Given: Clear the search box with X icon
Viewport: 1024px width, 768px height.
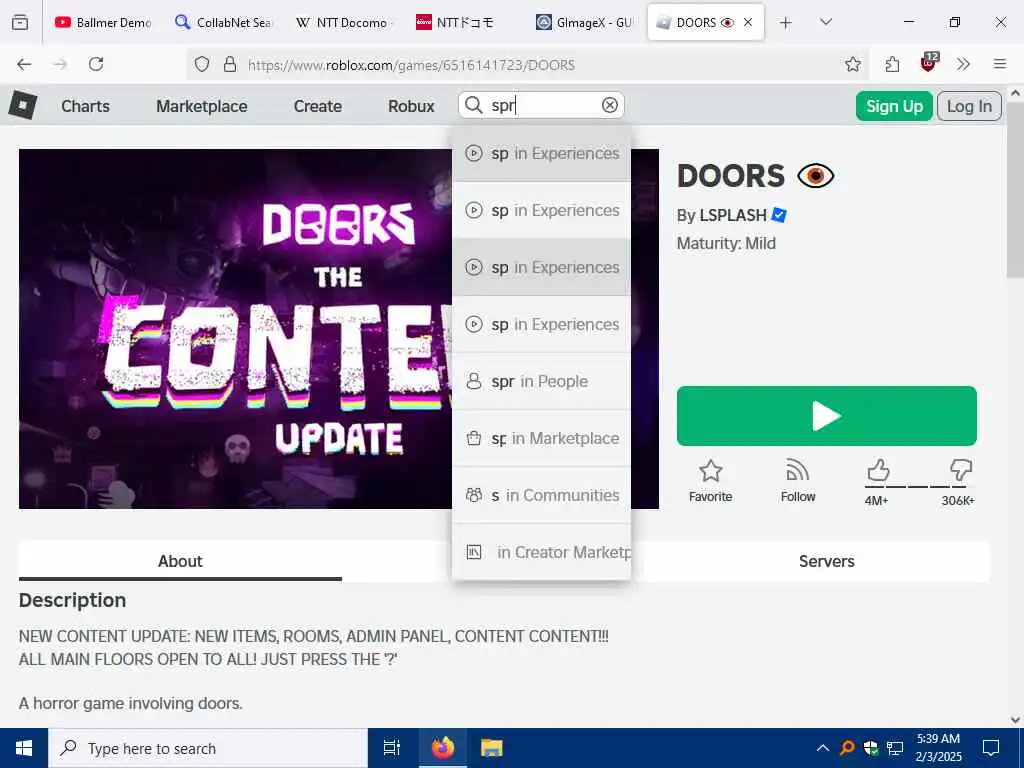Looking at the screenshot, I should point(609,105).
